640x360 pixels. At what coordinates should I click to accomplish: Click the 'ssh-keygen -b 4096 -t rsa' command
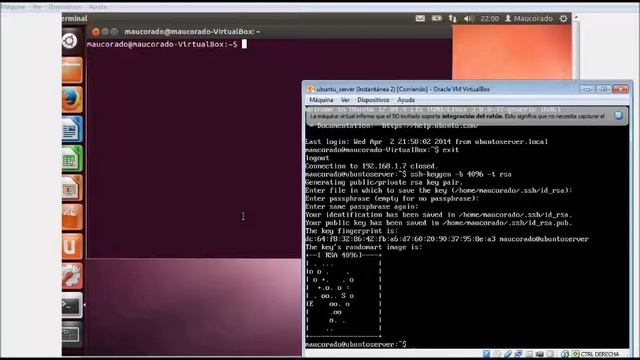(461, 174)
